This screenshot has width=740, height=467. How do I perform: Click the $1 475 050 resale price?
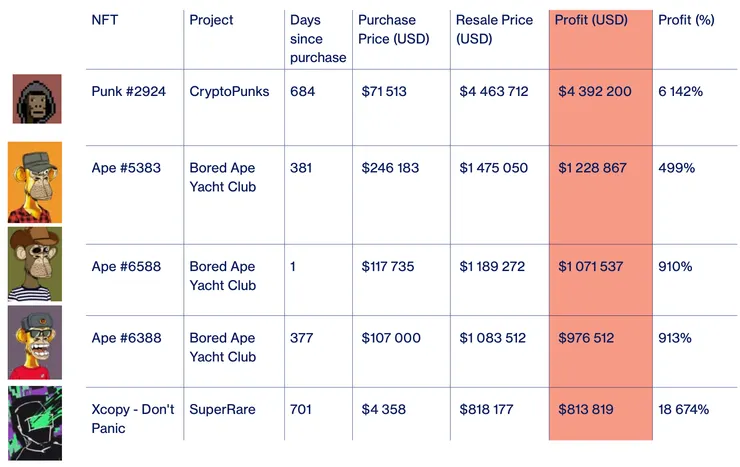pos(494,168)
